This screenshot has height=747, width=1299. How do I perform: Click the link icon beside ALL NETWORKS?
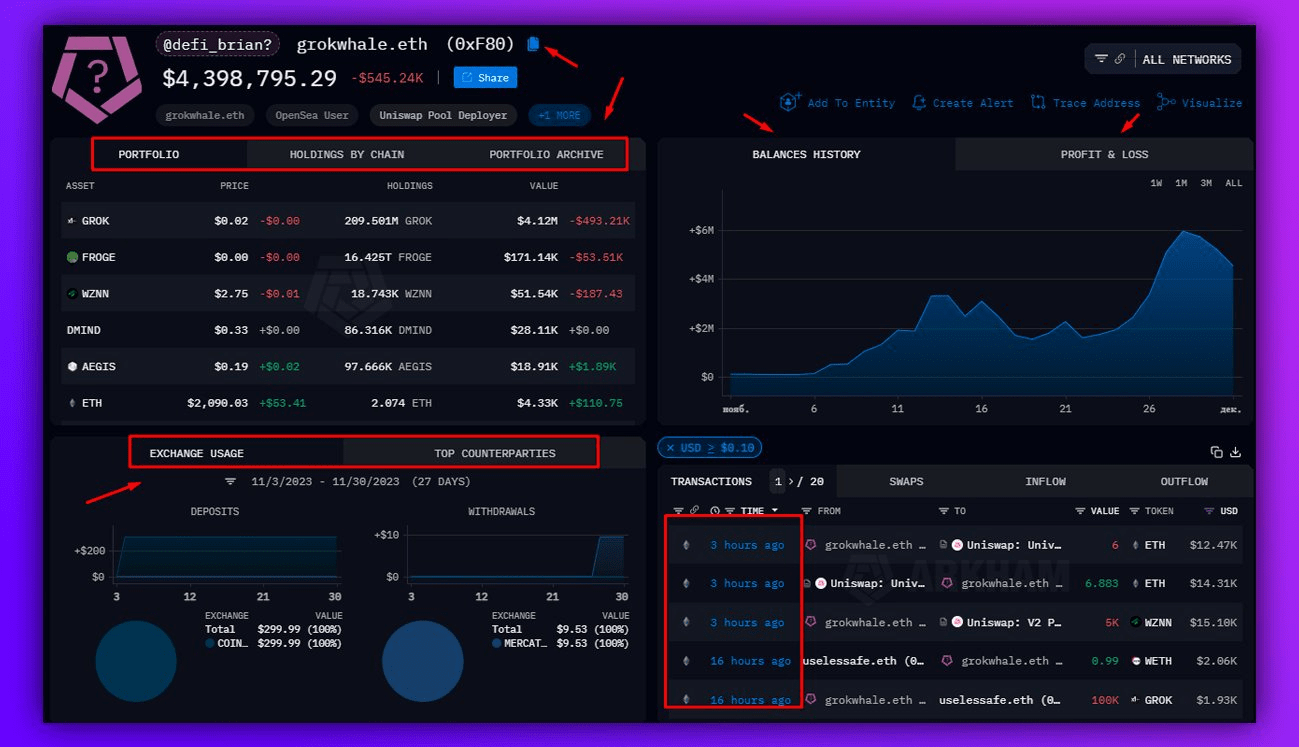(1120, 59)
